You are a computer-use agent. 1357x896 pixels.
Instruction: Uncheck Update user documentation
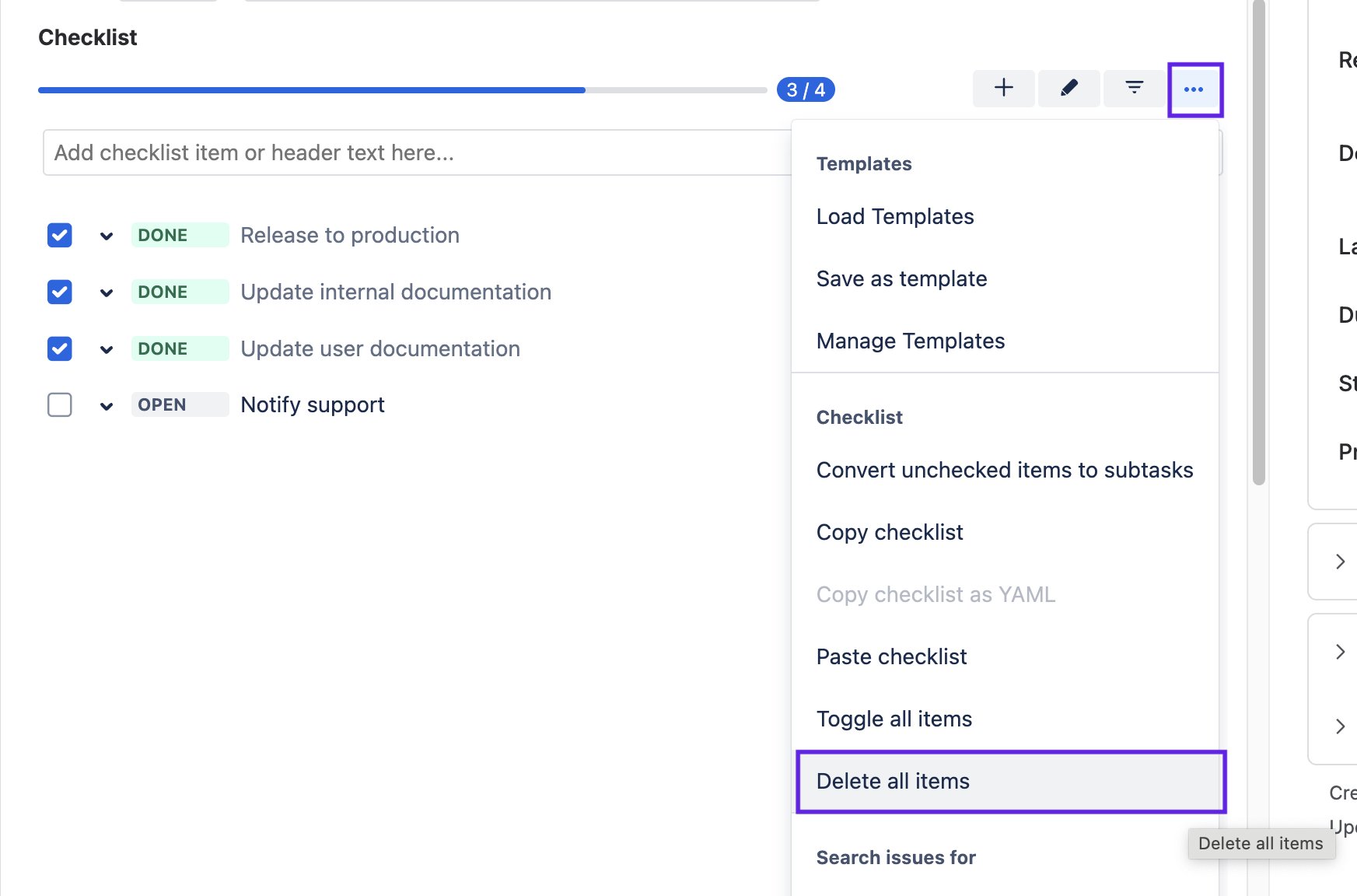pyautogui.click(x=59, y=348)
